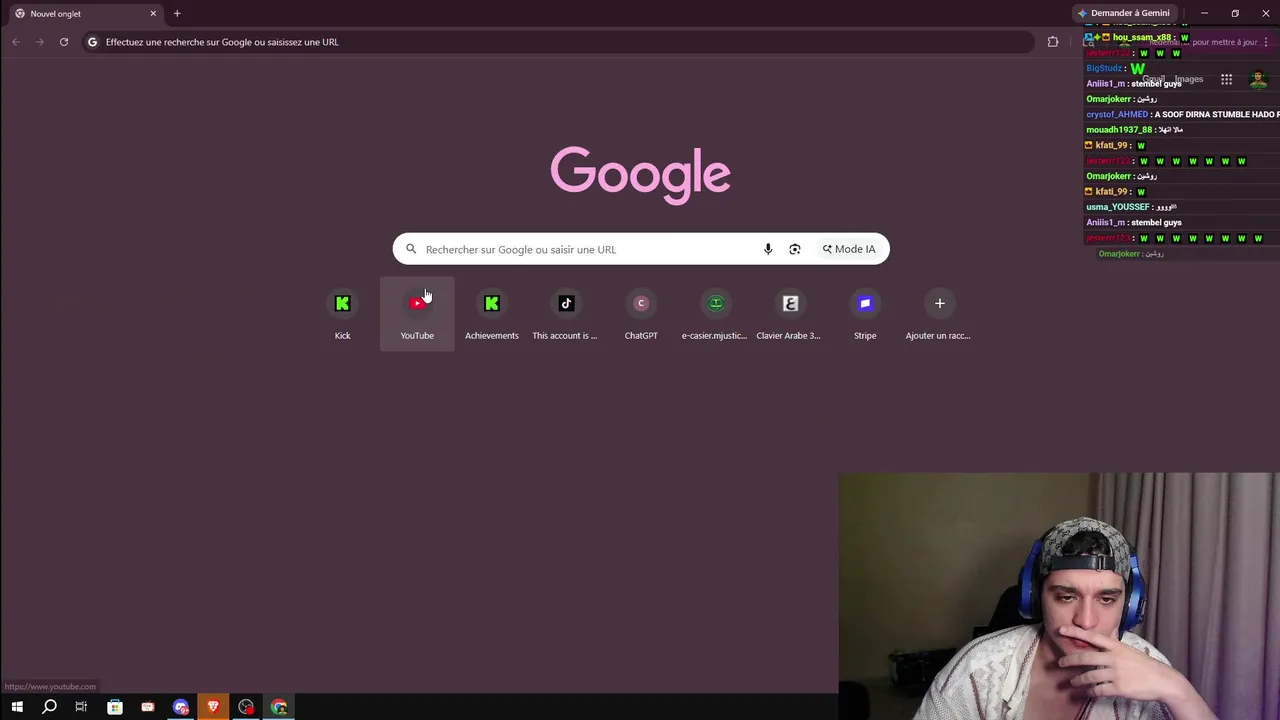This screenshot has height=720, width=1280.
Task: Open the Chrome three-dot menu
Action: point(1266,42)
